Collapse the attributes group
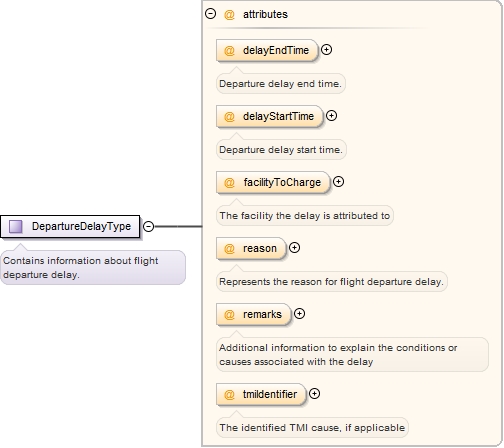 point(210,14)
